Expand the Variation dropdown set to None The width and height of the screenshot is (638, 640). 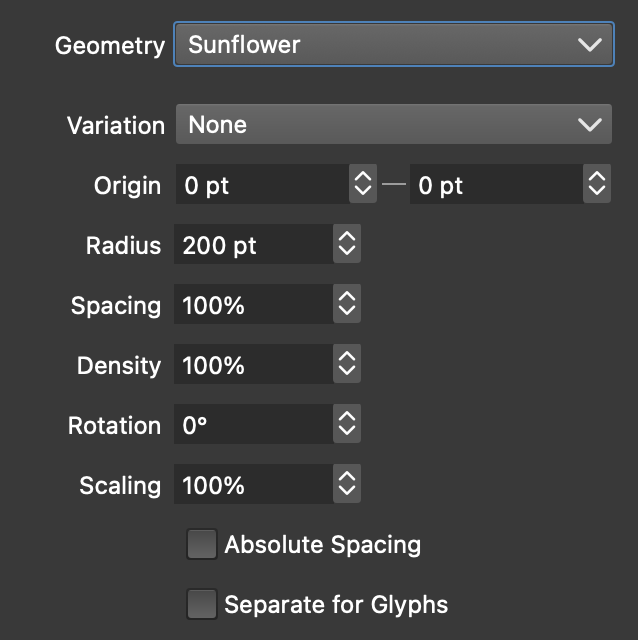(393, 125)
